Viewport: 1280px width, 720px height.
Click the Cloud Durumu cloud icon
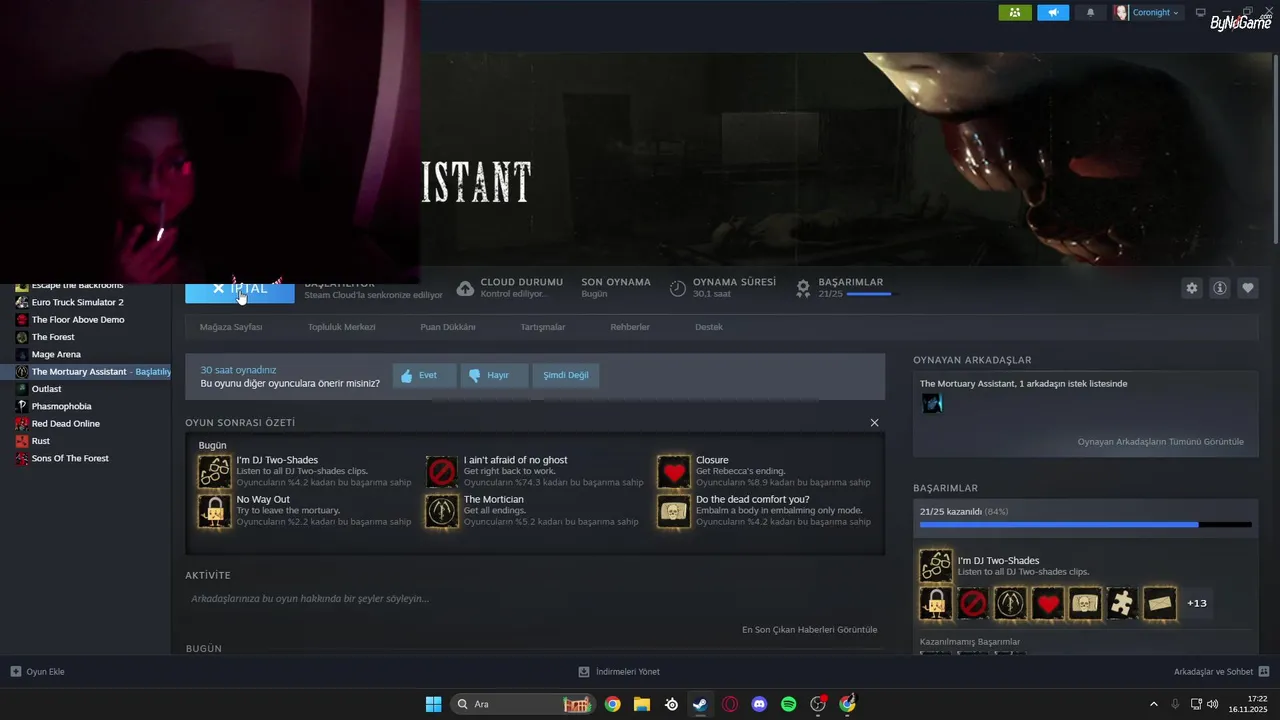click(465, 289)
